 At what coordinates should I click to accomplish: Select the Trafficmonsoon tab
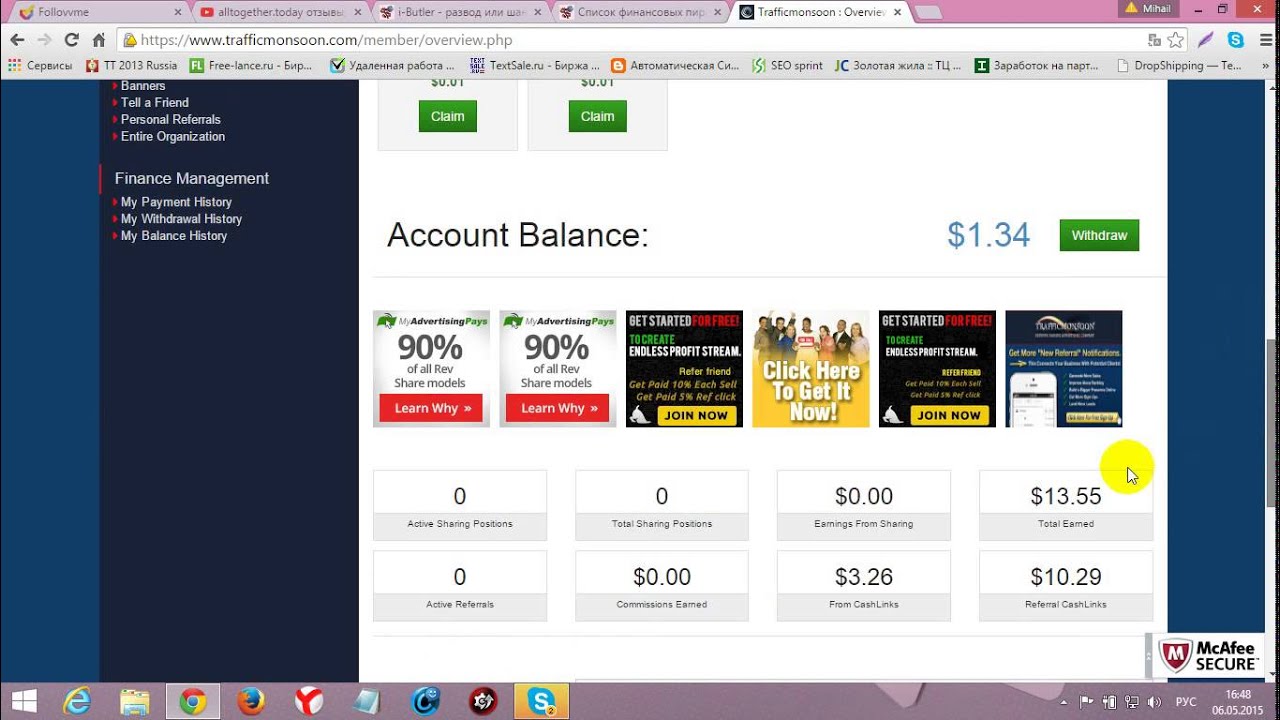pos(820,13)
